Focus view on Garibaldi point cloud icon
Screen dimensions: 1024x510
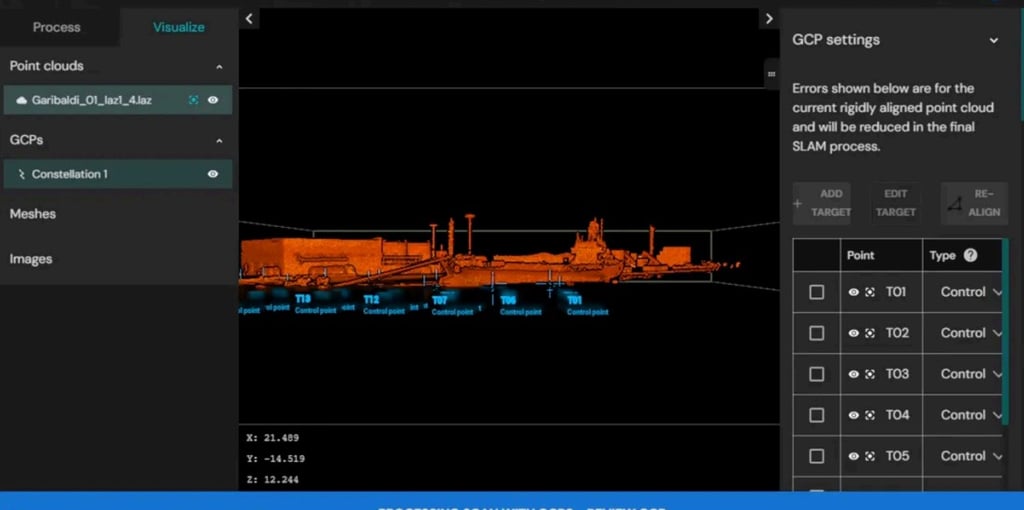point(193,100)
